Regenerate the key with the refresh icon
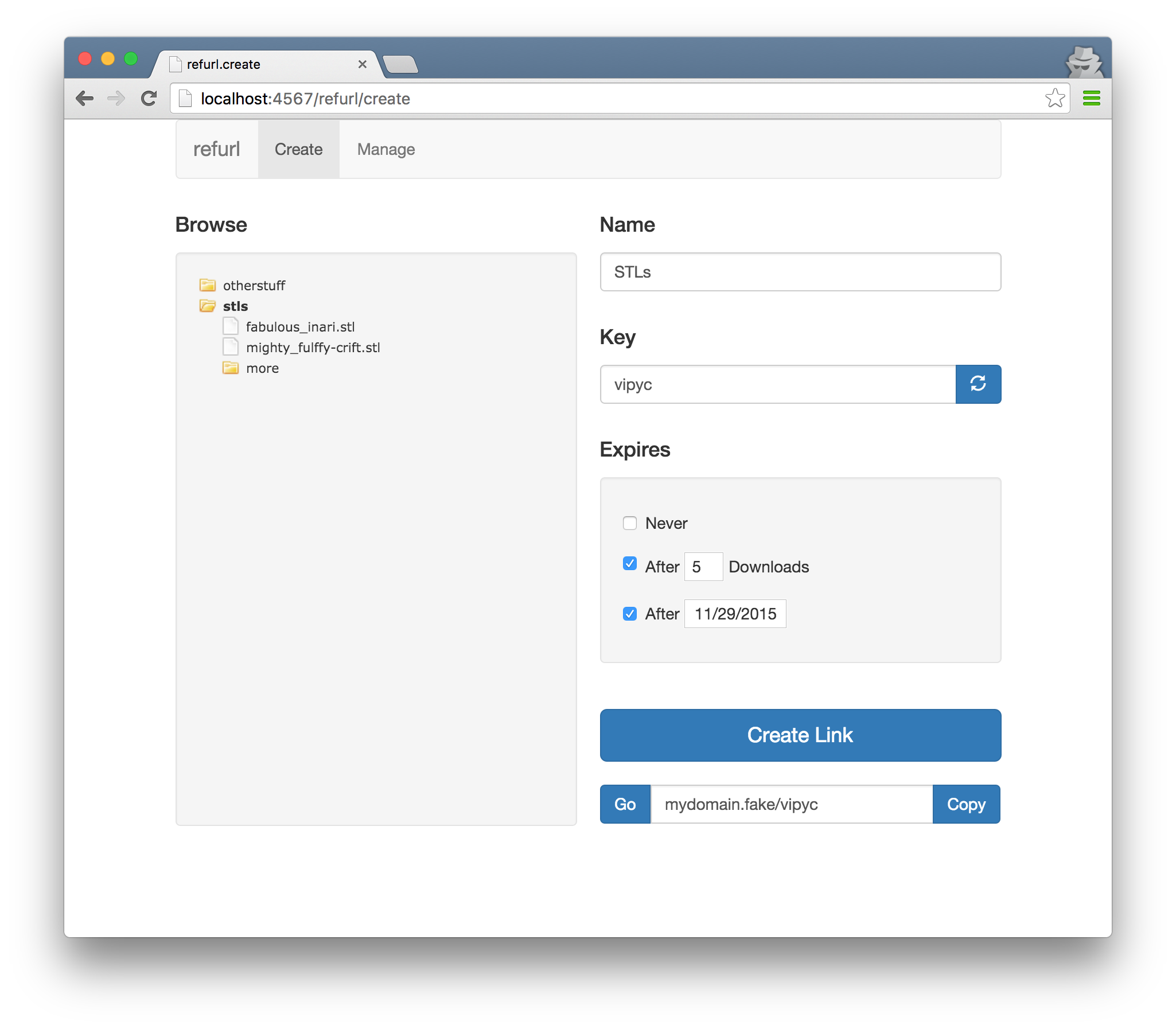 pos(978,384)
